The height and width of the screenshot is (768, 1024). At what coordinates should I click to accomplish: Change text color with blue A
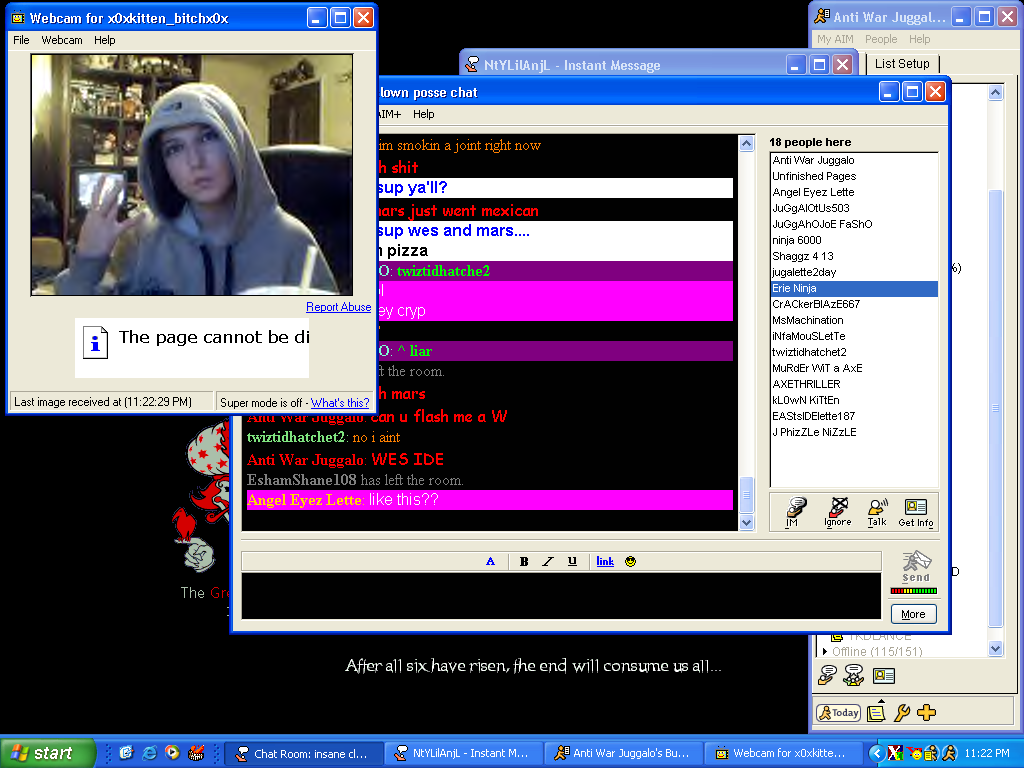[x=490, y=561]
